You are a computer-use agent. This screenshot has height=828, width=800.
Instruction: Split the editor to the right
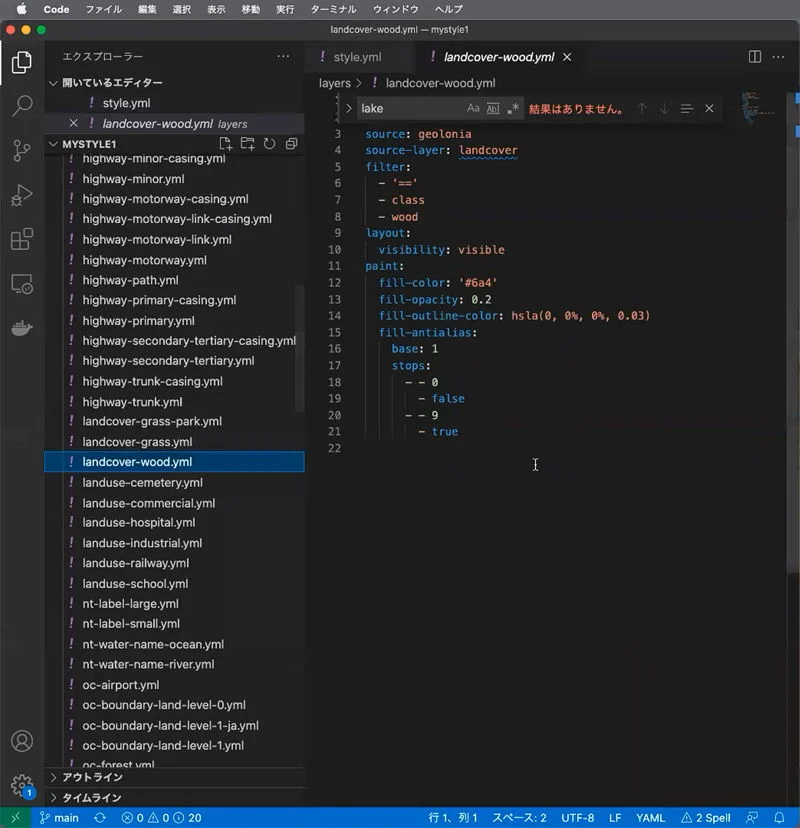pos(755,57)
